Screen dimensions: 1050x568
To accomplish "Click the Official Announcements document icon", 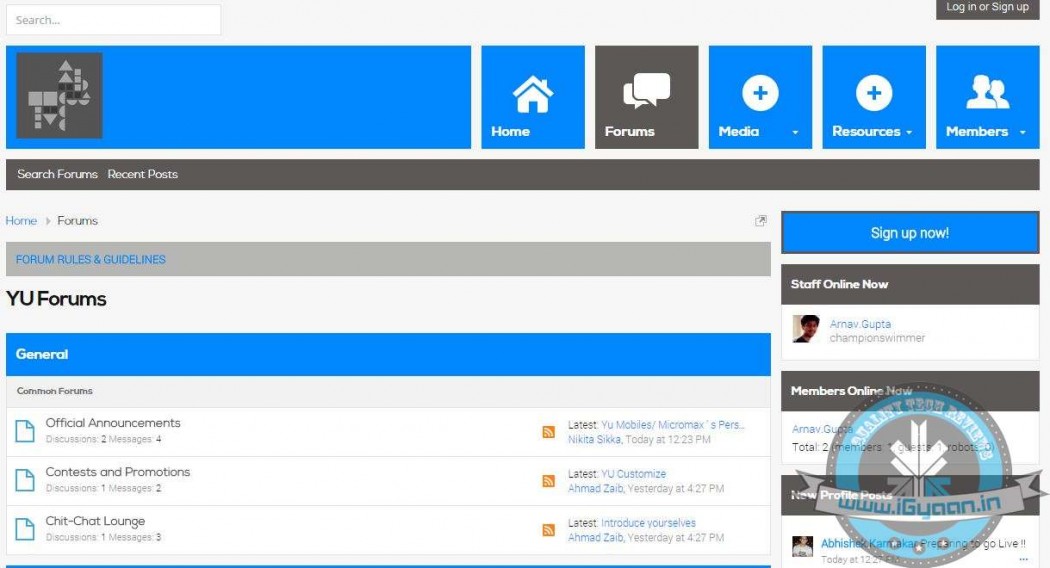I will pyautogui.click(x=25, y=431).
